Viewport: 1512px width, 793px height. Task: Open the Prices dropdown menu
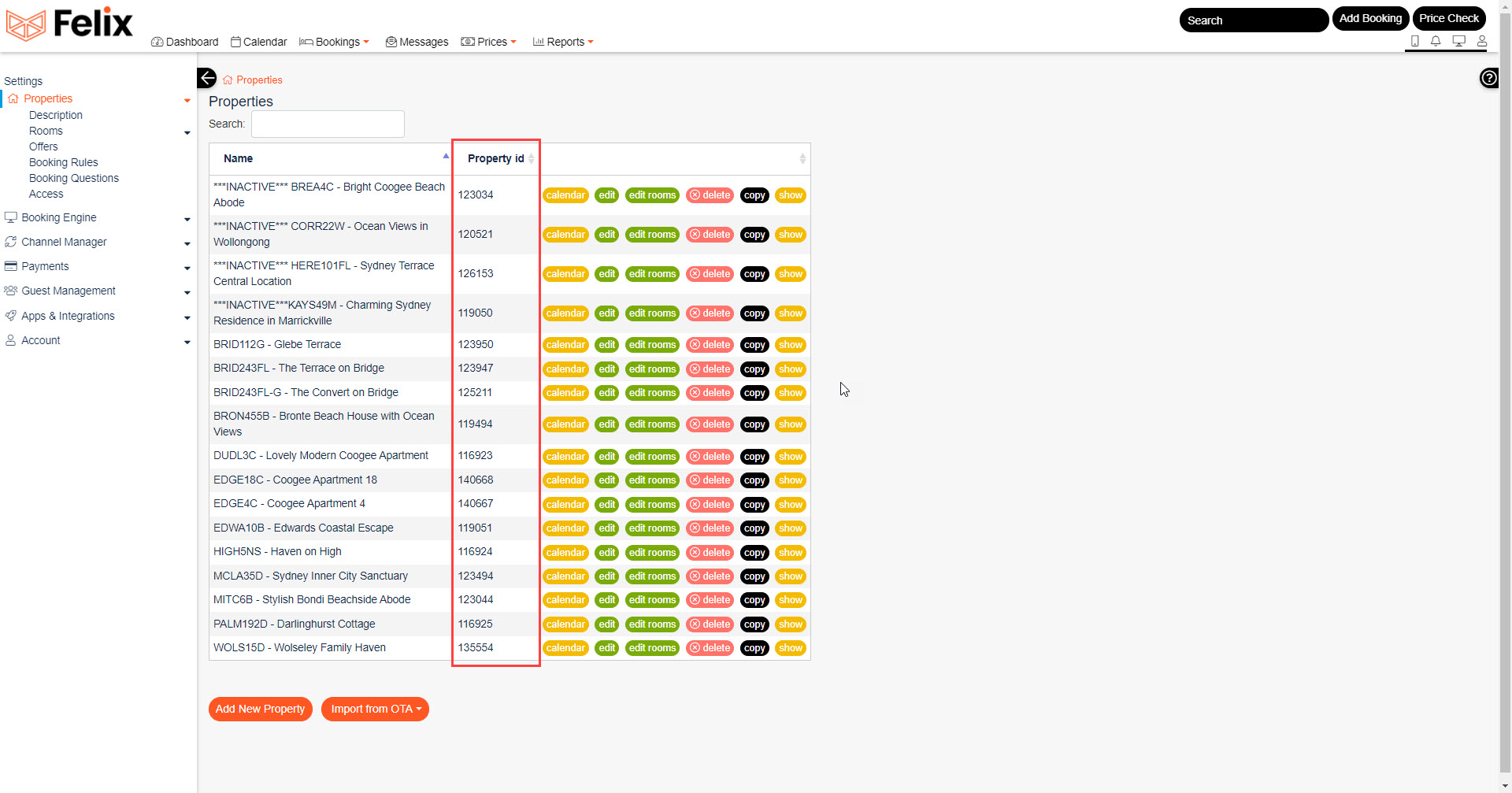pyautogui.click(x=488, y=42)
